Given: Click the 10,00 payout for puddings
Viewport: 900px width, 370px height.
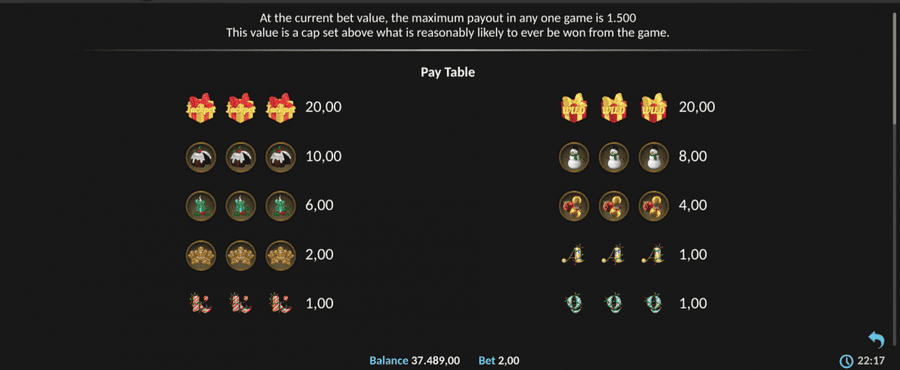Looking at the screenshot, I should [323, 157].
